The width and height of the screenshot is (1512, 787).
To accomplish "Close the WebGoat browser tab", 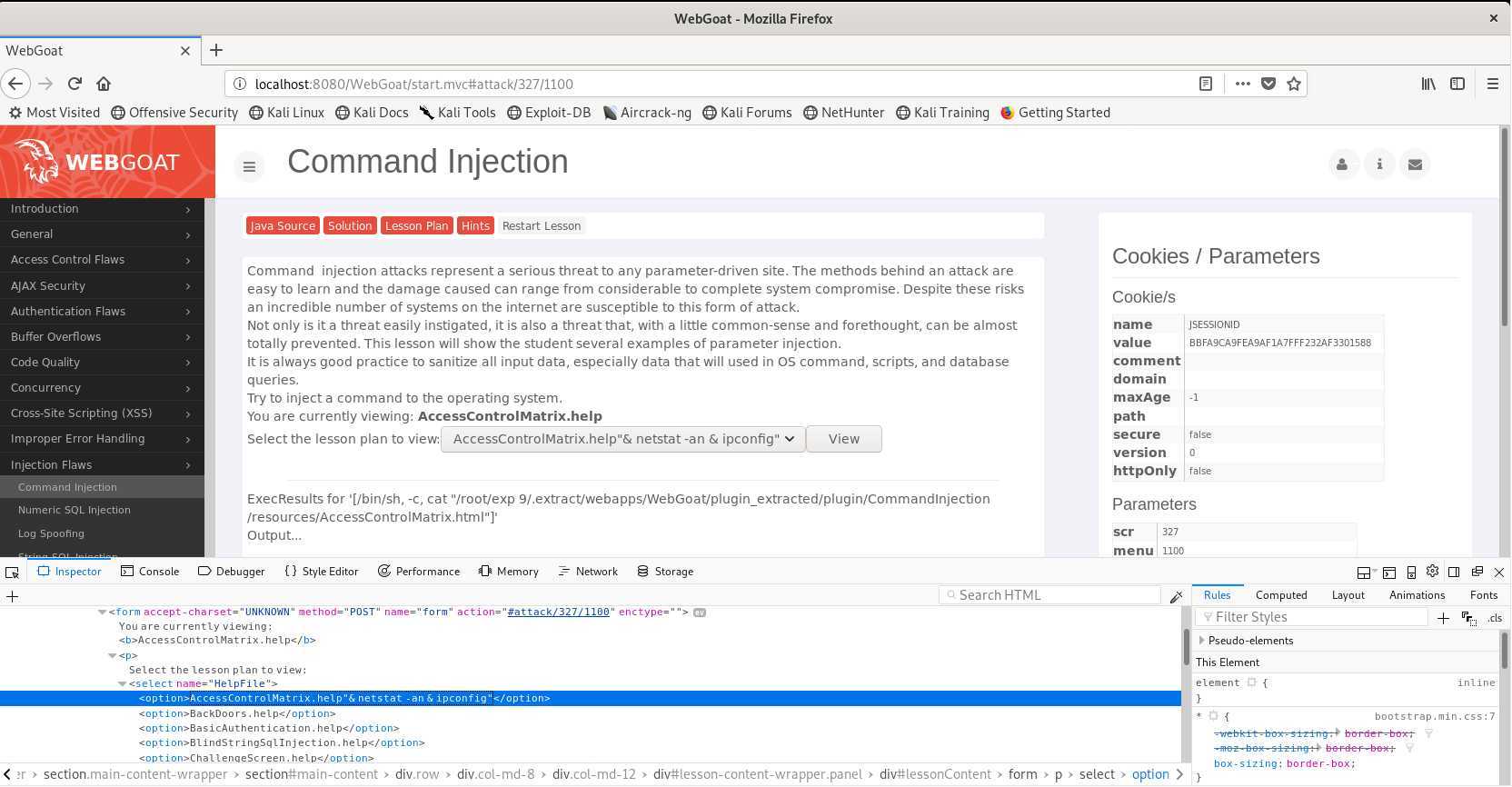I will [x=185, y=51].
